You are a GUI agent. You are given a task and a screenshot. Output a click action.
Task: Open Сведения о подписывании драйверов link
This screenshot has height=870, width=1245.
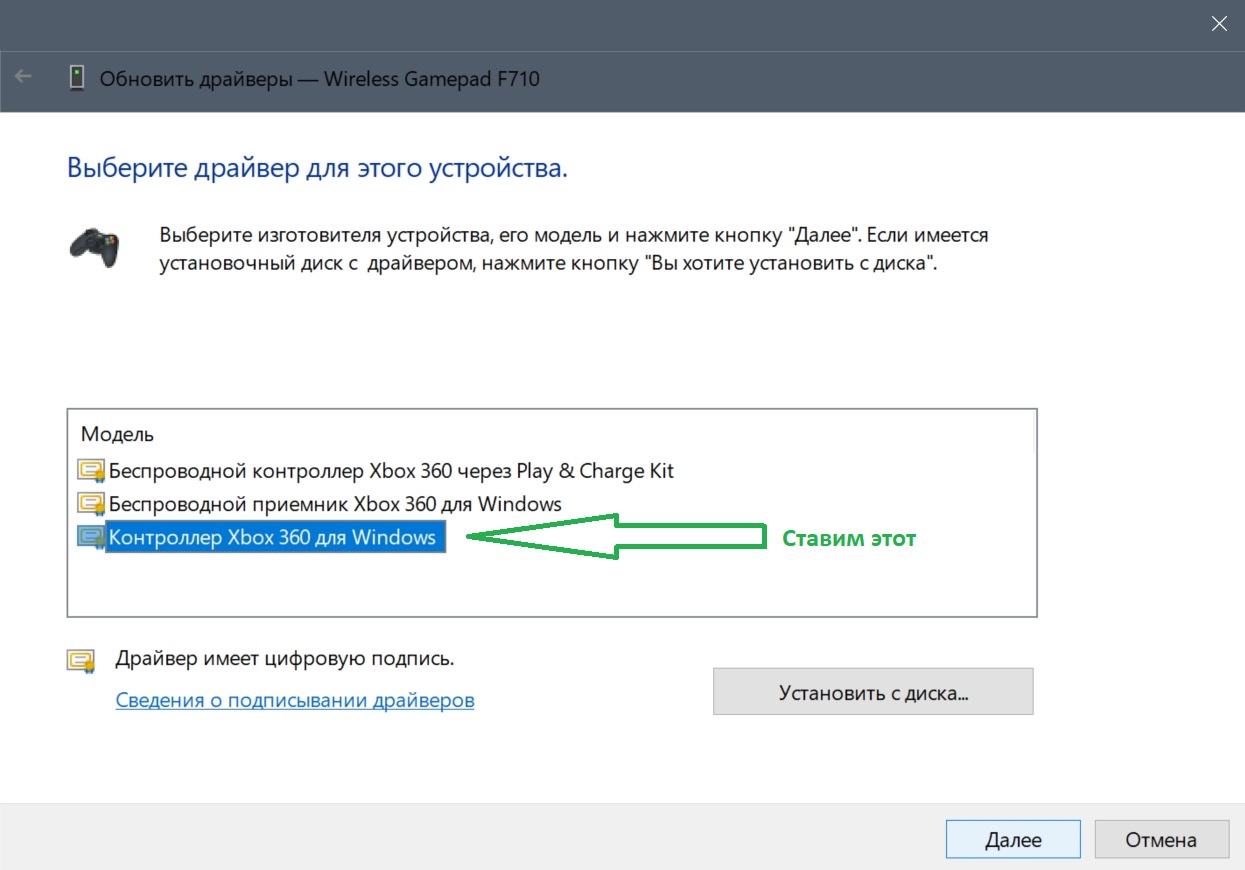295,700
